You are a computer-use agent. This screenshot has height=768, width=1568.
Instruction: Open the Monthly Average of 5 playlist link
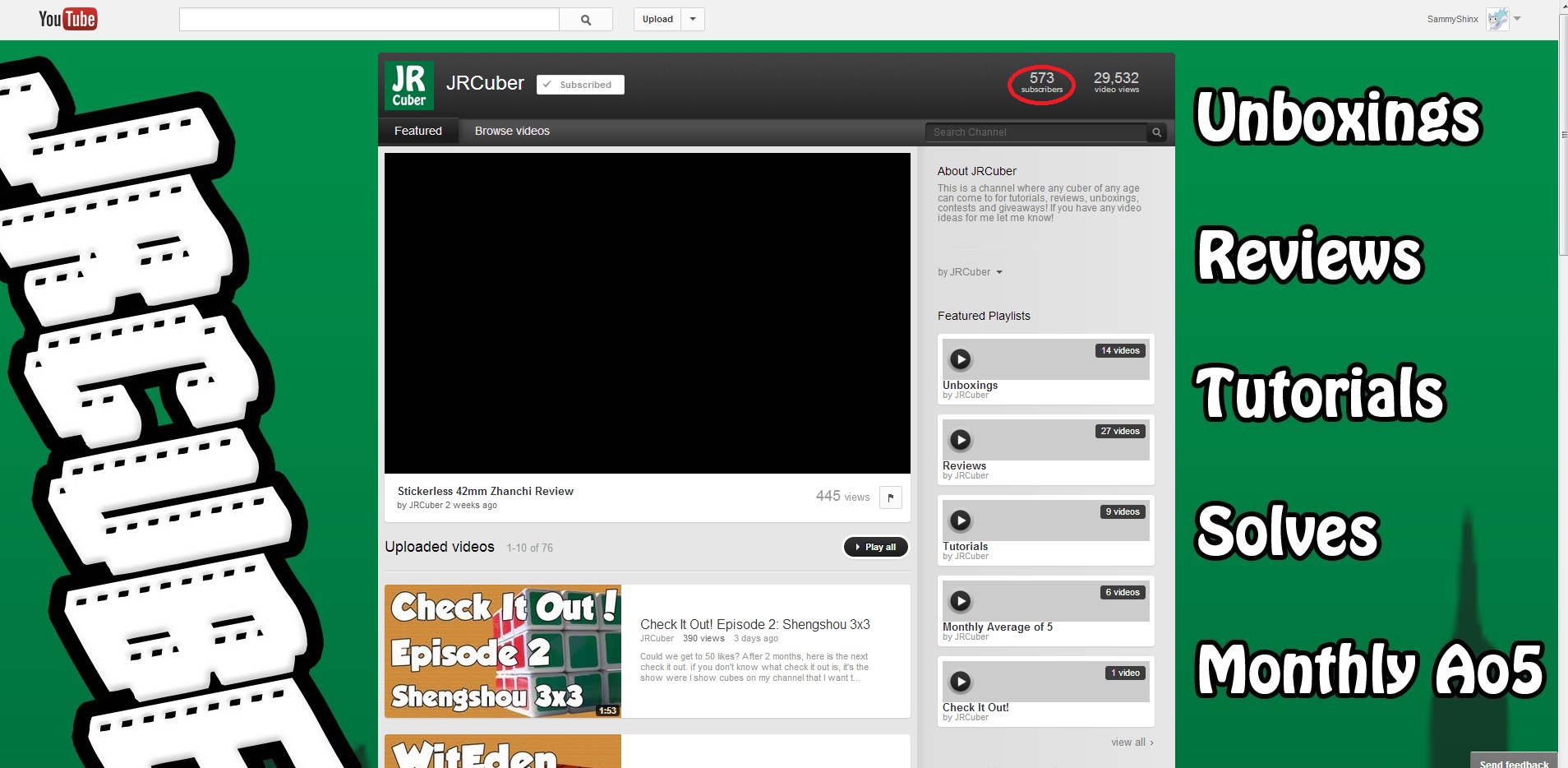(998, 627)
